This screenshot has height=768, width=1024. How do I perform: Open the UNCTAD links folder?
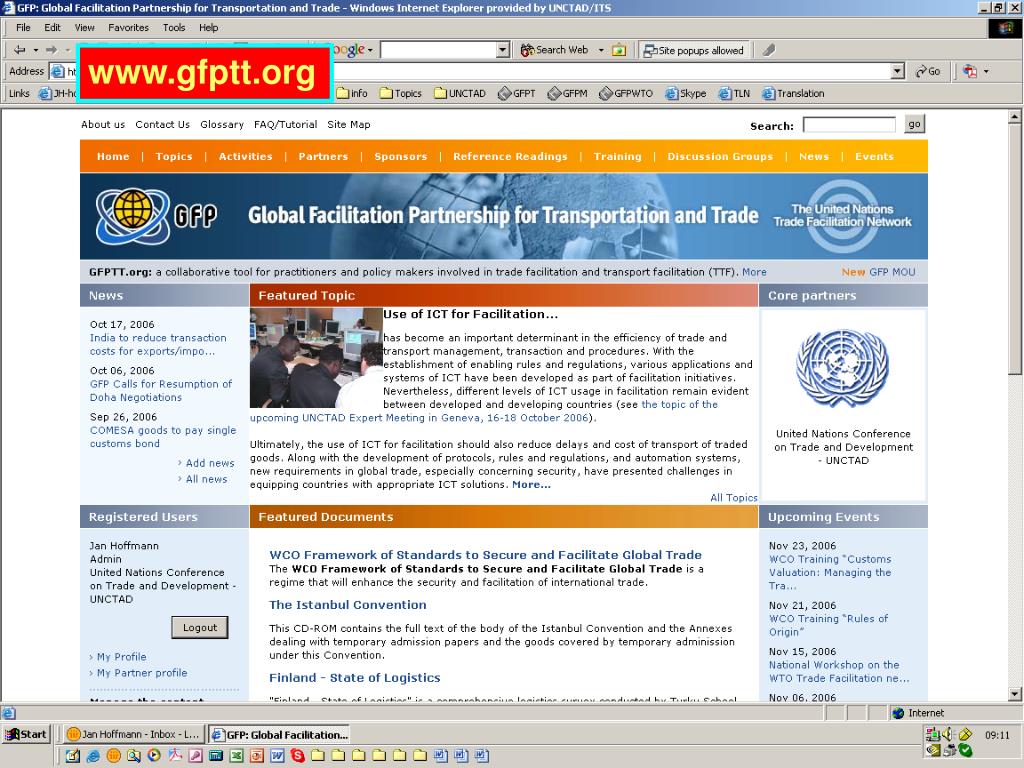pyautogui.click(x=460, y=93)
